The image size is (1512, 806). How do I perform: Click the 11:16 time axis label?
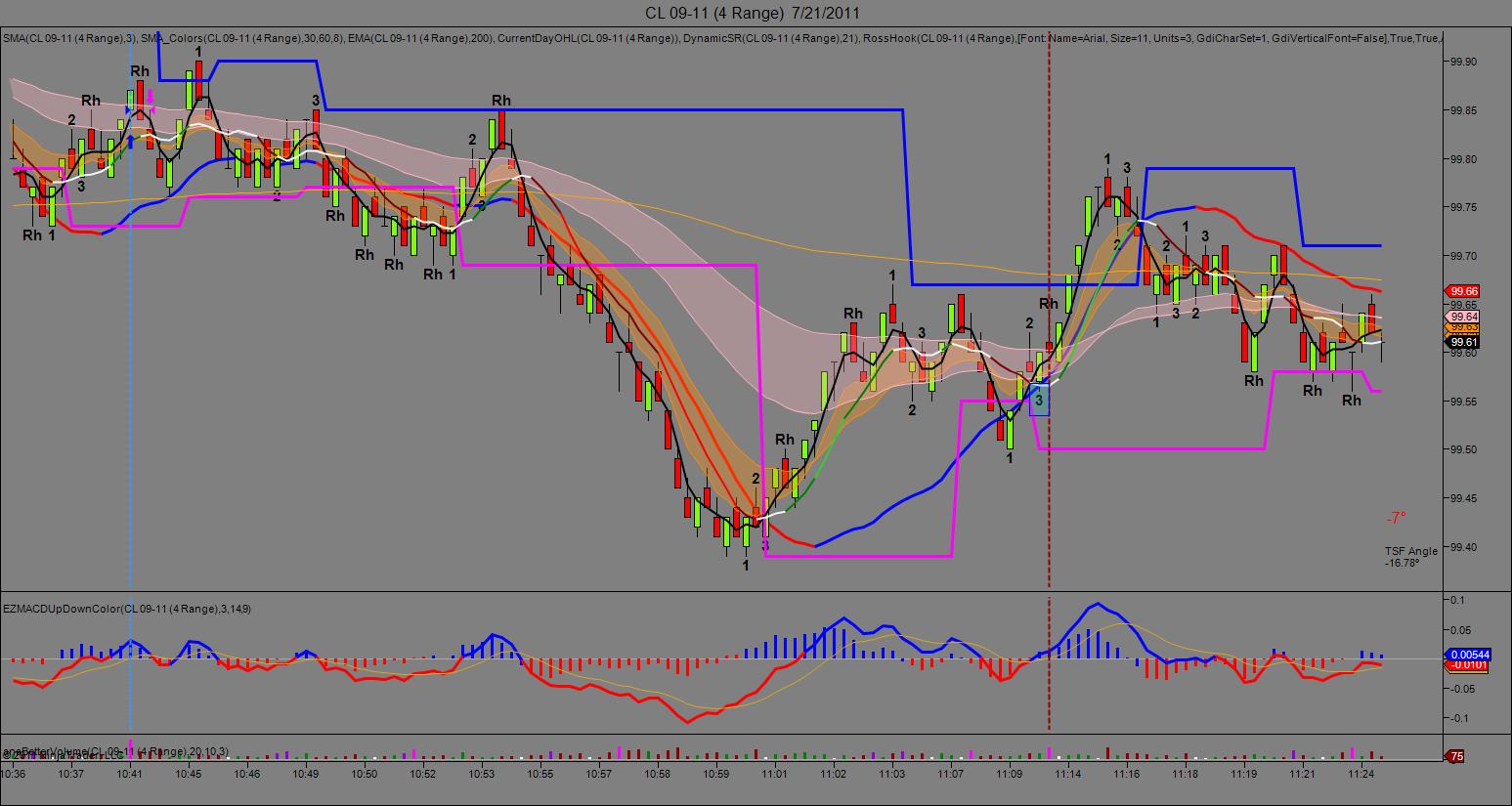(1127, 774)
